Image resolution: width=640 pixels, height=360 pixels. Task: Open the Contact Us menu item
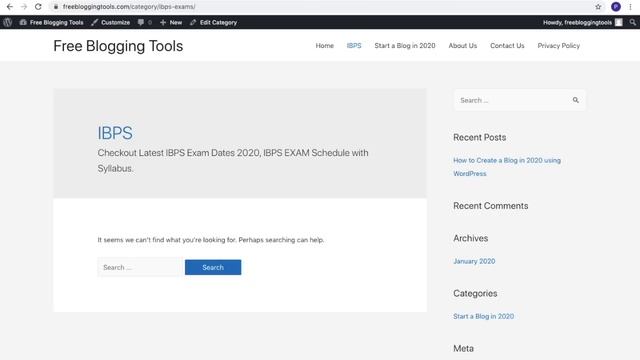pos(507,46)
